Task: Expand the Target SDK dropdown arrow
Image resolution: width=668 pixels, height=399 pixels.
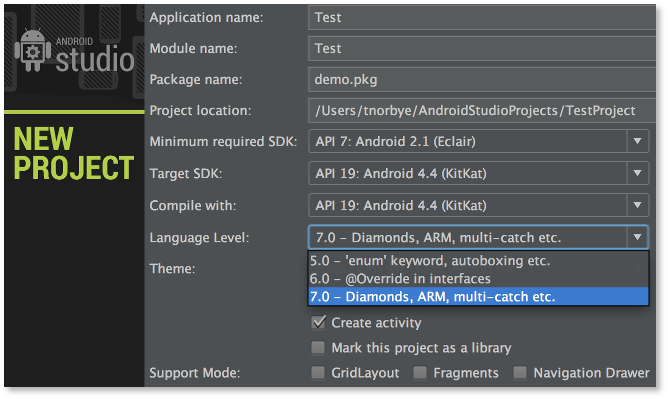Action: tap(637, 173)
